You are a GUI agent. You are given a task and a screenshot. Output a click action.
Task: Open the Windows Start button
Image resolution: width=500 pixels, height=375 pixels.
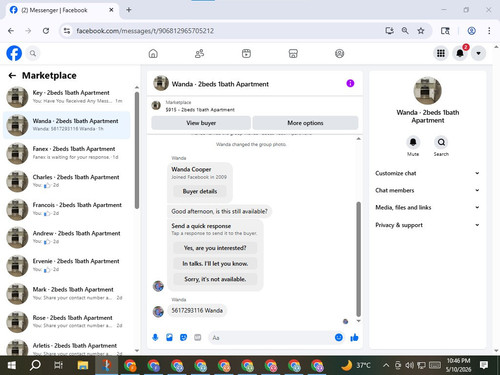pyautogui.click(x=12, y=366)
